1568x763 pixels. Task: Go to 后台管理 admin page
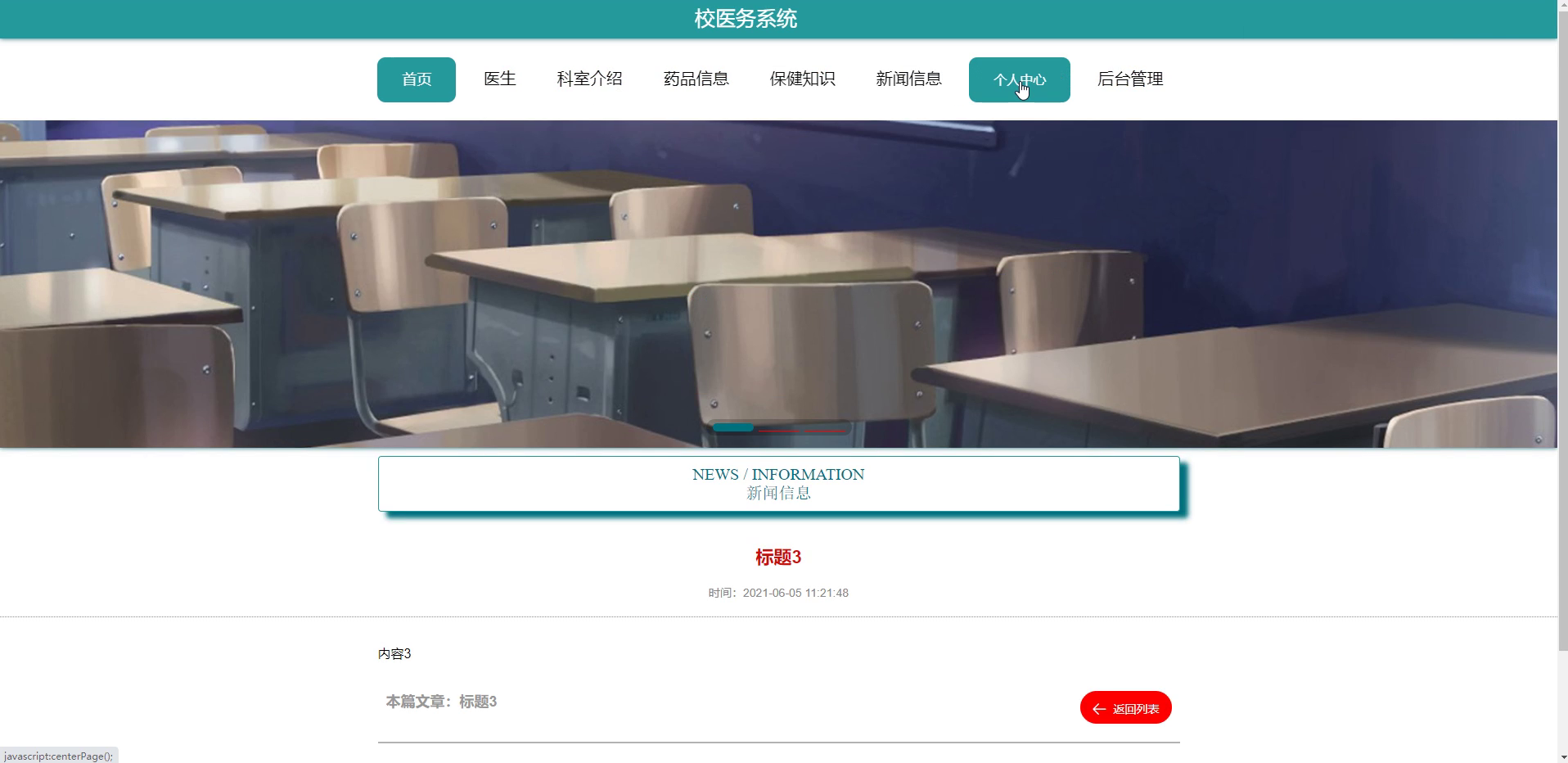(x=1130, y=79)
